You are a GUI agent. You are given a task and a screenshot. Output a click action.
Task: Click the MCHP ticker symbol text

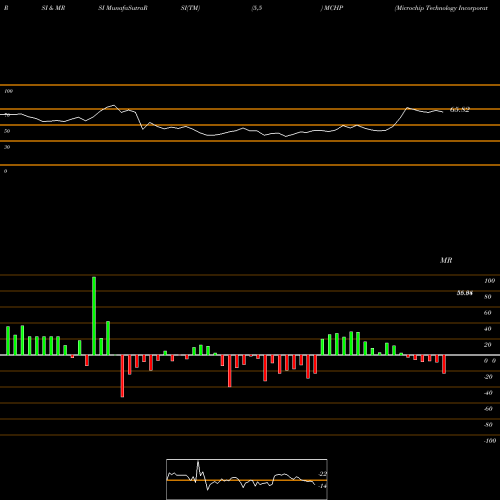[x=333, y=8]
